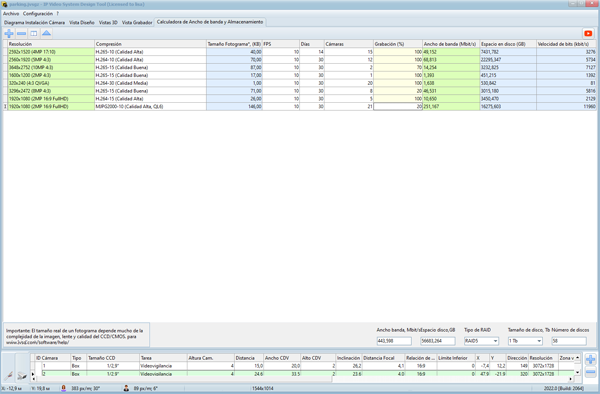Click the 70 recording percent cell
600x394 pixels.
pyautogui.click(x=398, y=67)
